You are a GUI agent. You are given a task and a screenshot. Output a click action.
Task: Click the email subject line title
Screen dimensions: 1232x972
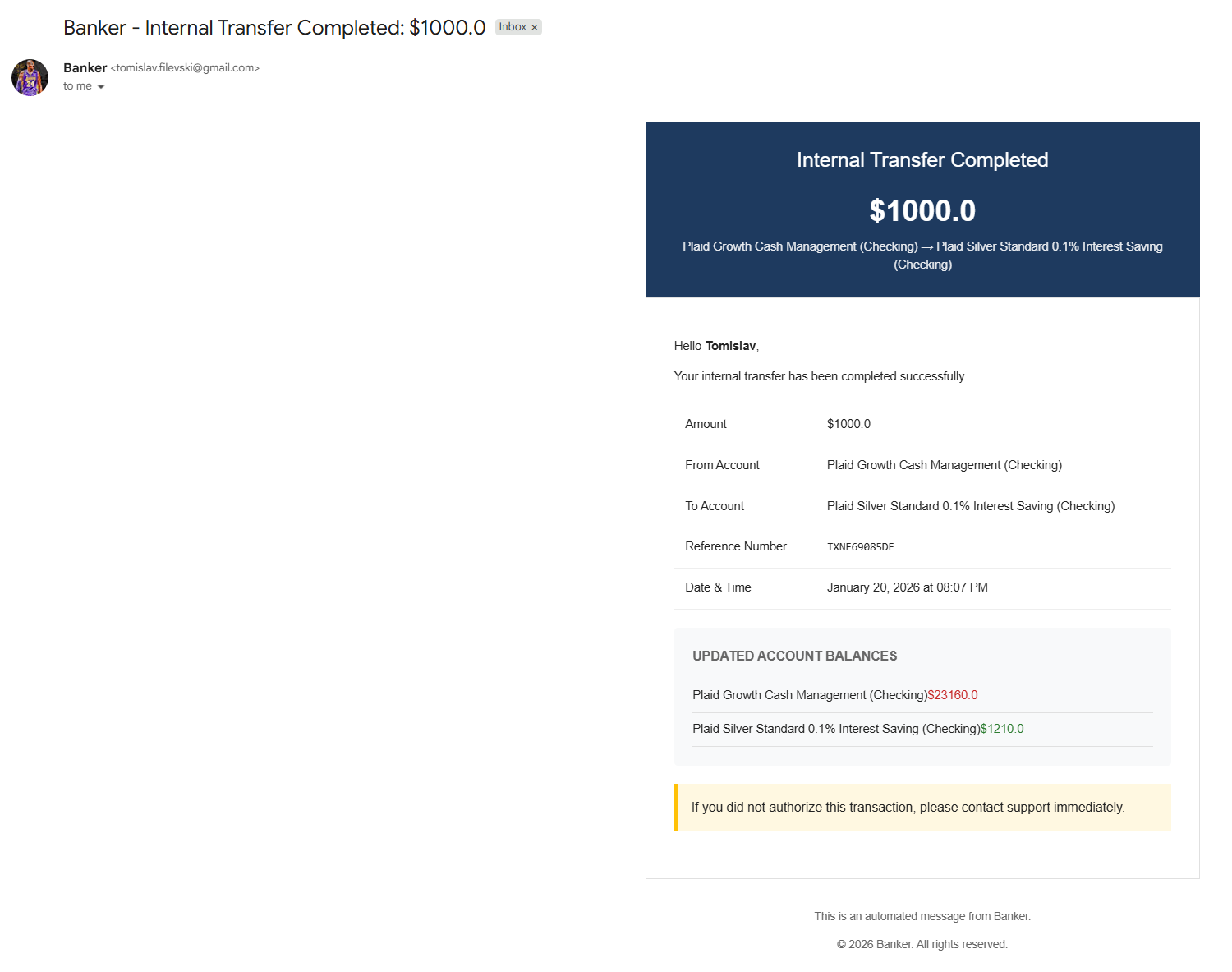tap(274, 27)
